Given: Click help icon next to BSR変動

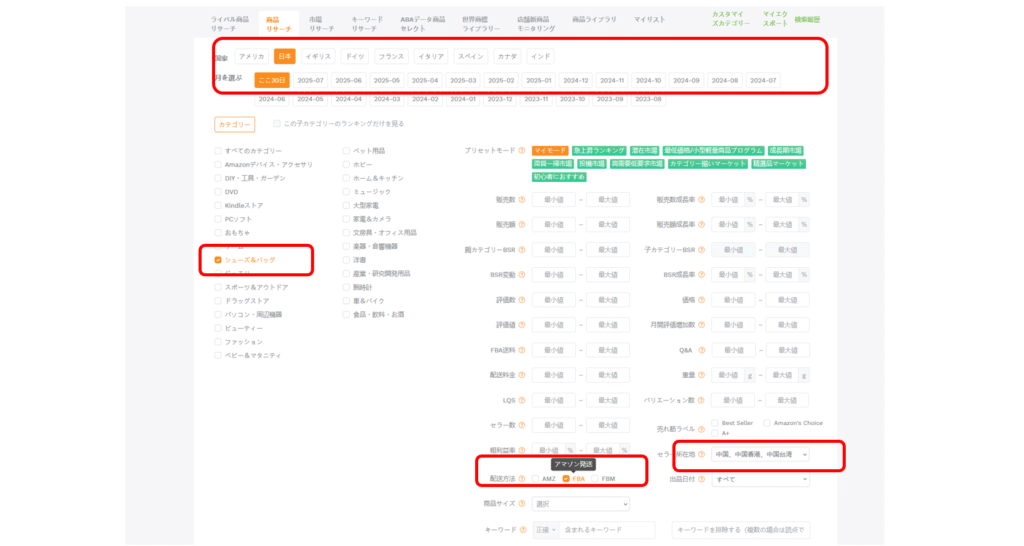Looking at the screenshot, I should [x=522, y=275].
